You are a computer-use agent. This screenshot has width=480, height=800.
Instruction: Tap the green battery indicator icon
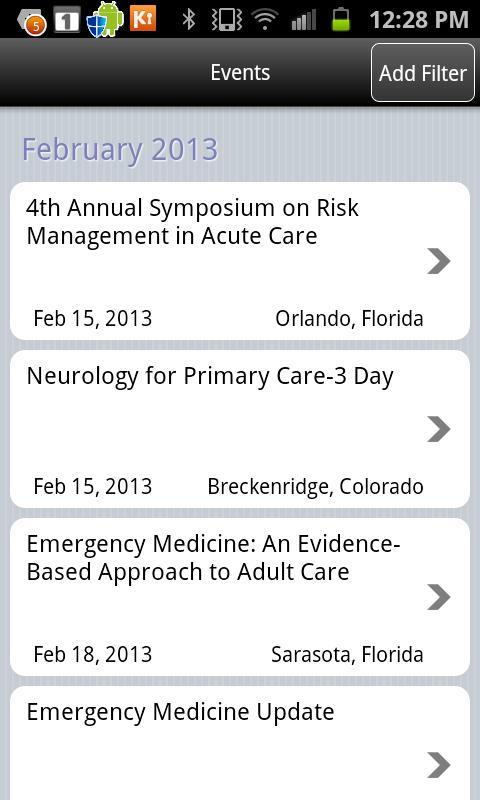(x=341, y=19)
